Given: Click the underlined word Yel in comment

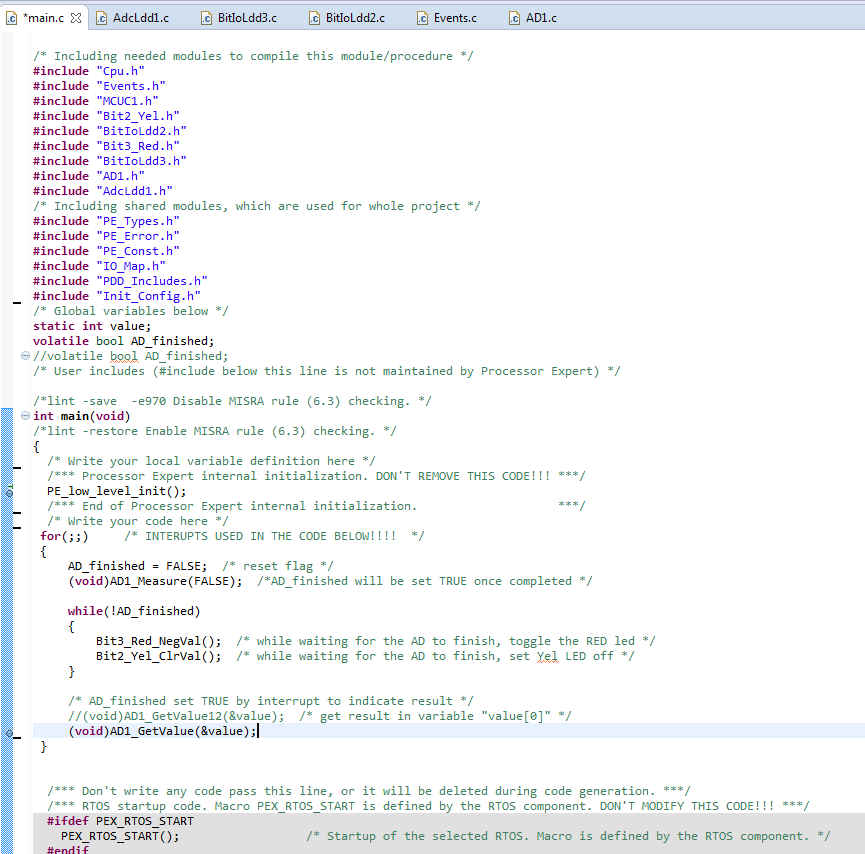Looking at the screenshot, I should tap(548, 656).
